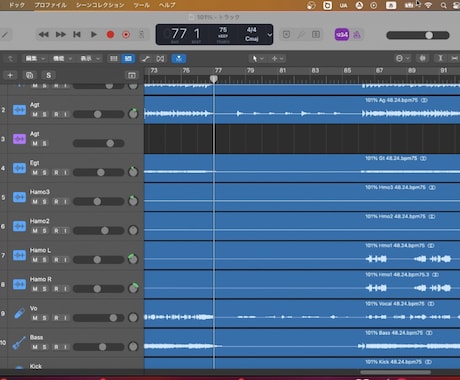Click the Hamo3 track audio icon
Screen dimensions: 460x380
click(x=19, y=197)
